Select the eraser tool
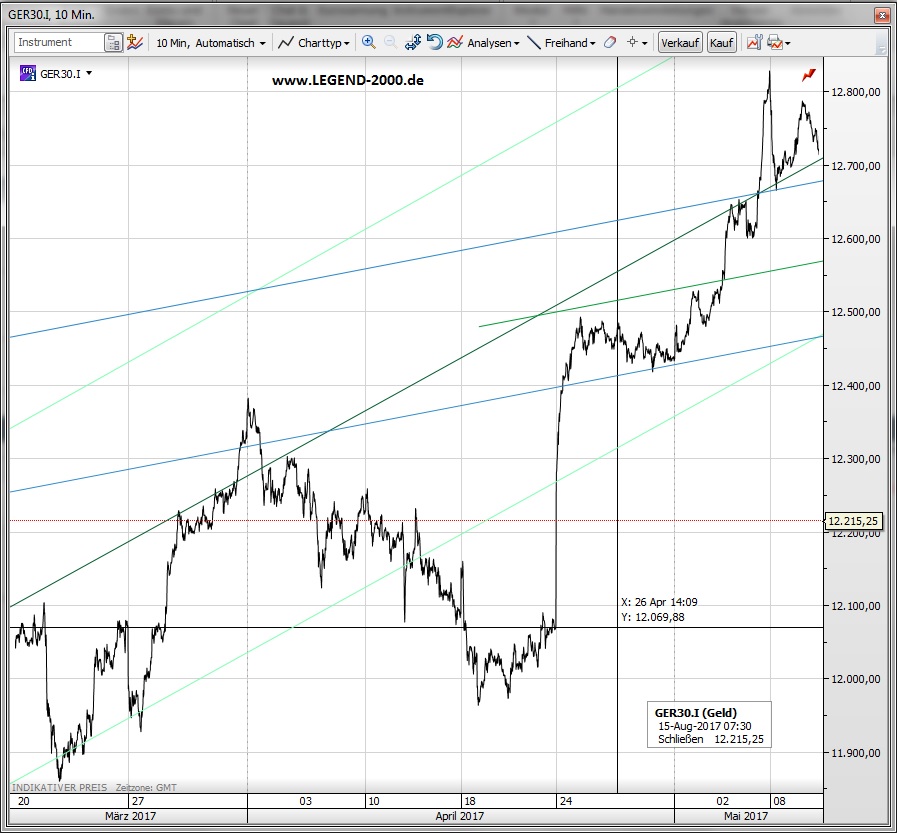This screenshot has width=897, height=833. coord(610,43)
